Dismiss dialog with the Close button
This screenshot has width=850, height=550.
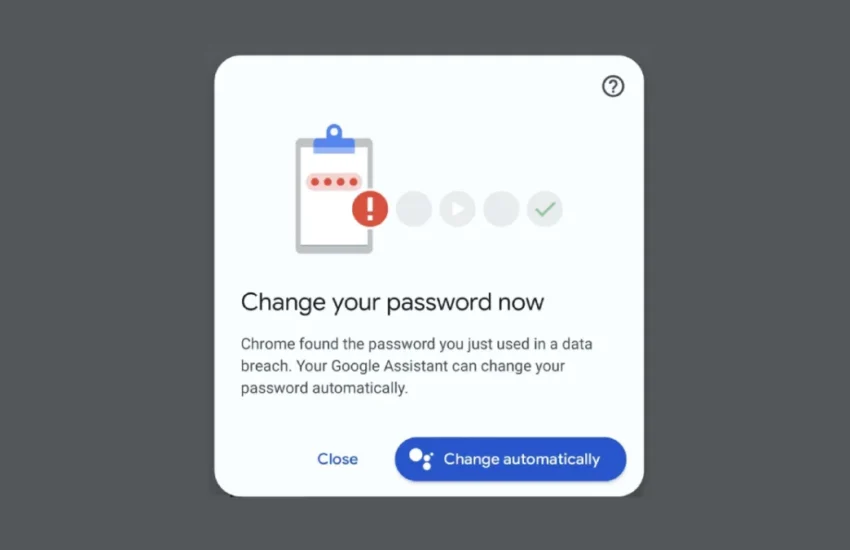pos(337,459)
